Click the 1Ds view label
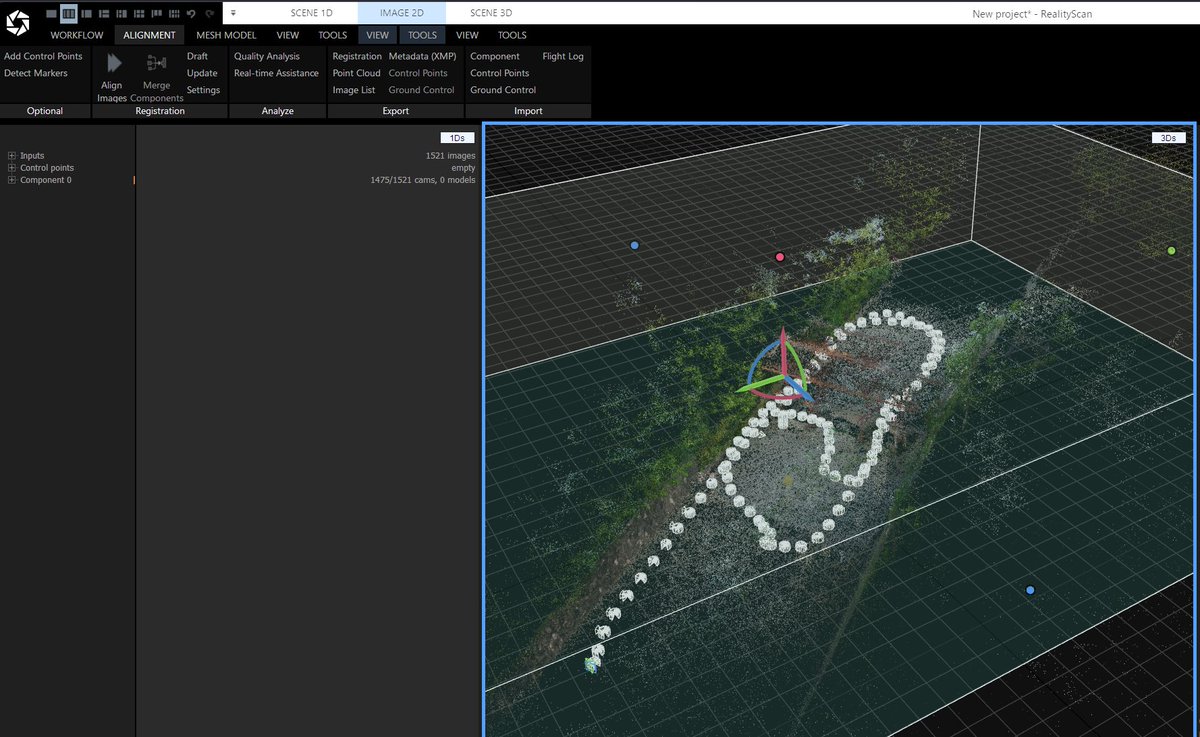Image resolution: width=1200 pixels, height=737 pixels. [x=457, y=138]
